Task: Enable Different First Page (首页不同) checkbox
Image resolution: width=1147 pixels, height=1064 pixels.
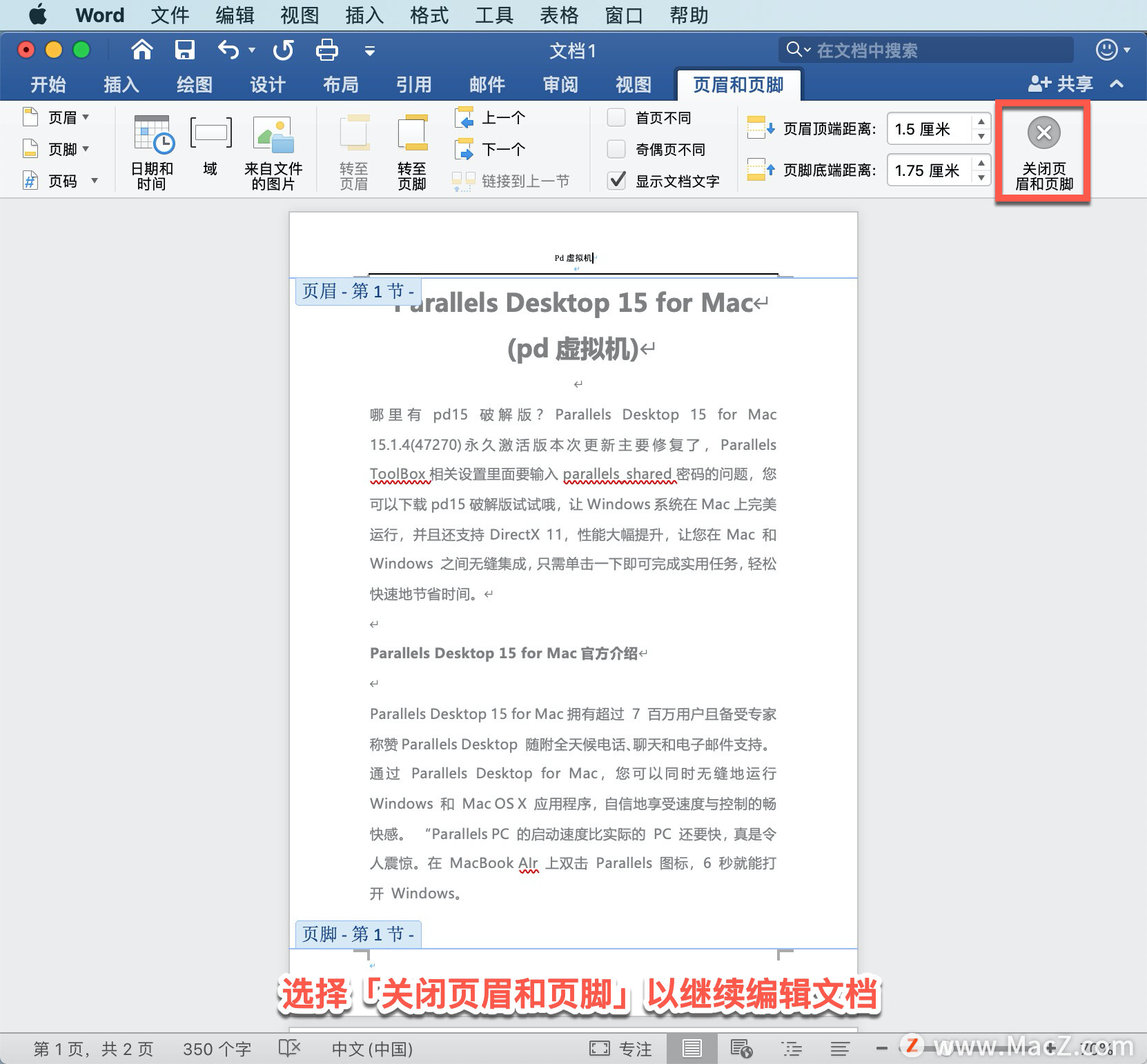Action: [x=616, y=118]
